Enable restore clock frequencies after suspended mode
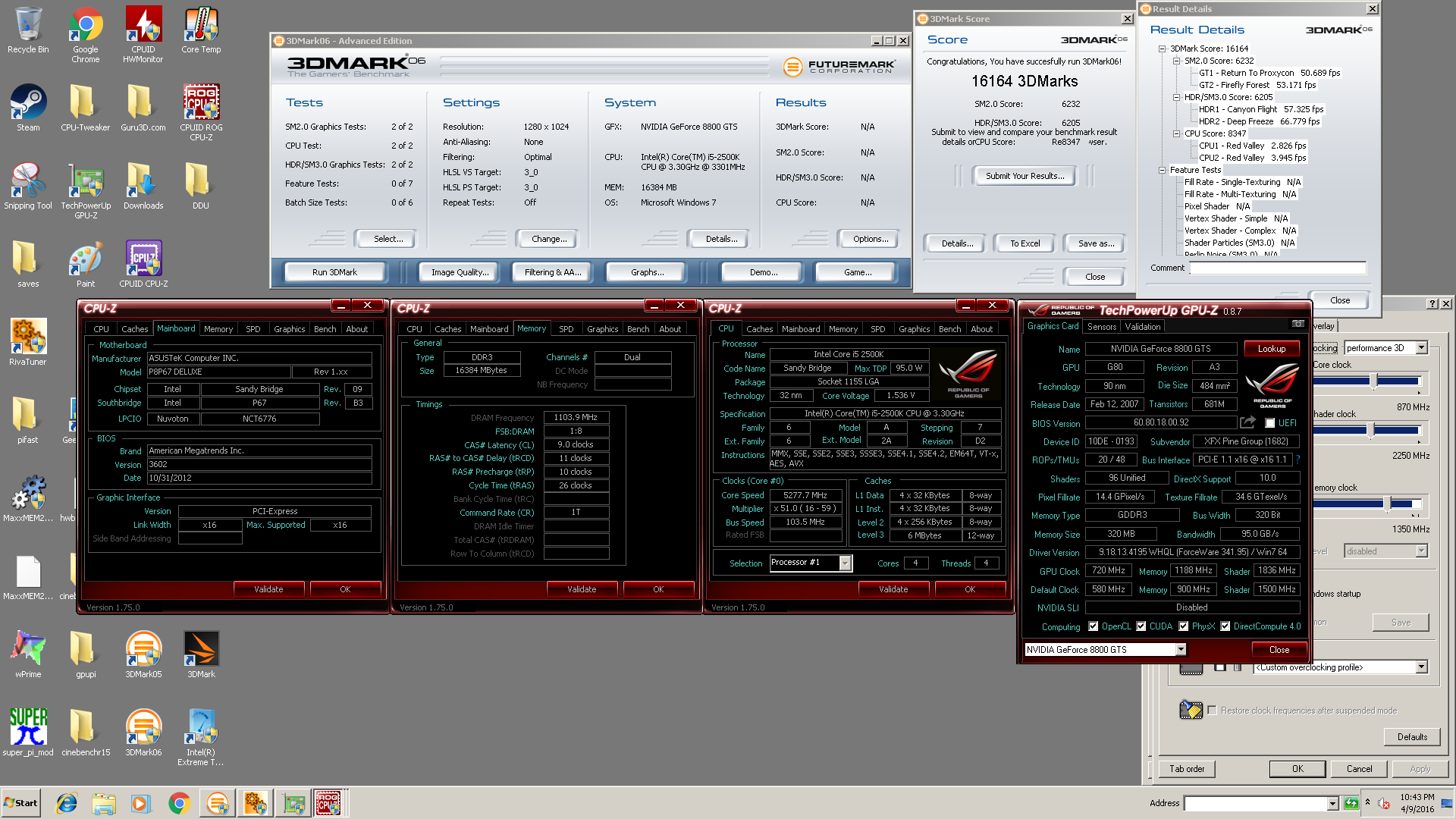 coord(1212,711)
